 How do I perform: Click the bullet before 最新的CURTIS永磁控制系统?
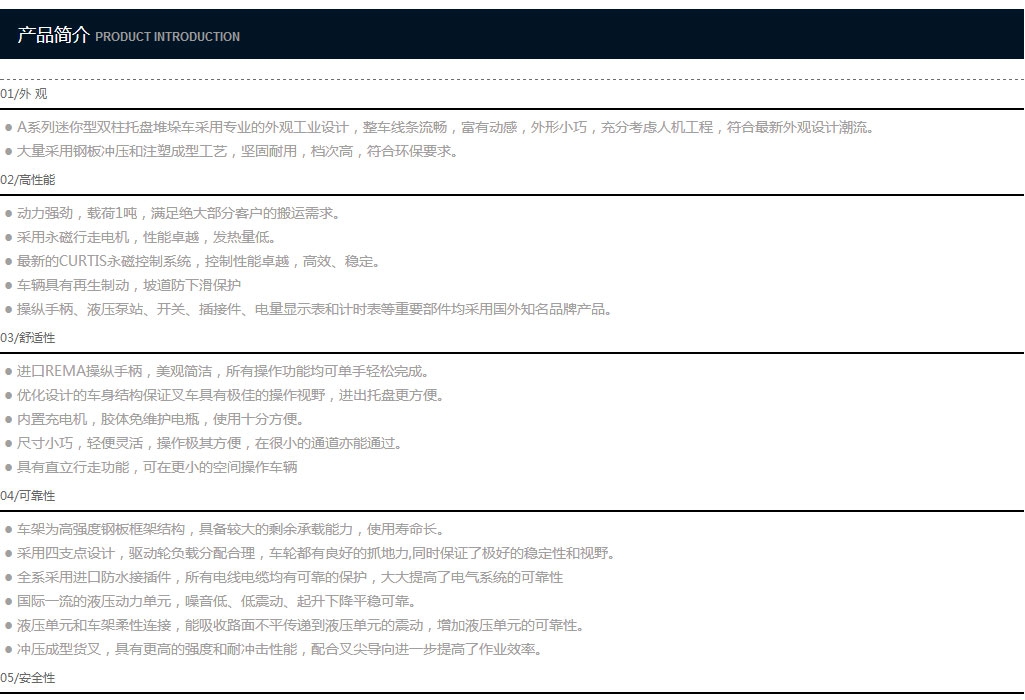8,262
